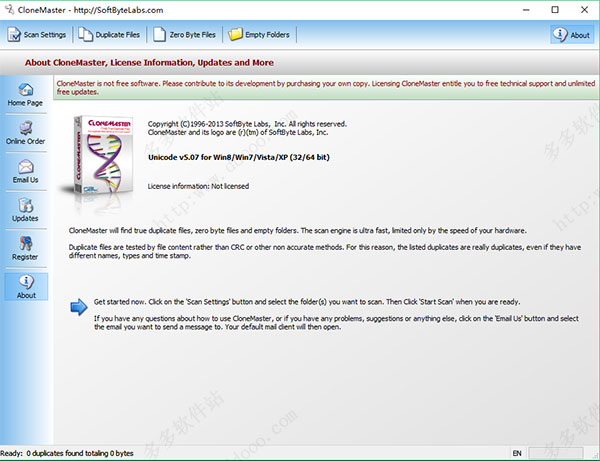
Task: Click the empty progress box in the status bar
Action: click(x=556, y=453)
